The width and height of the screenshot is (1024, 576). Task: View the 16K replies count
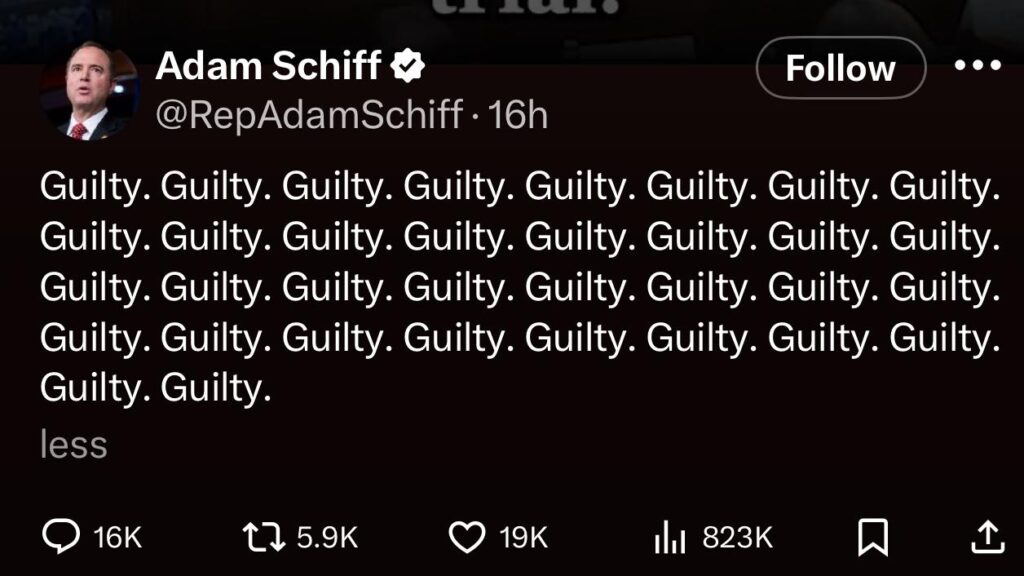click(x=118, y=537)
